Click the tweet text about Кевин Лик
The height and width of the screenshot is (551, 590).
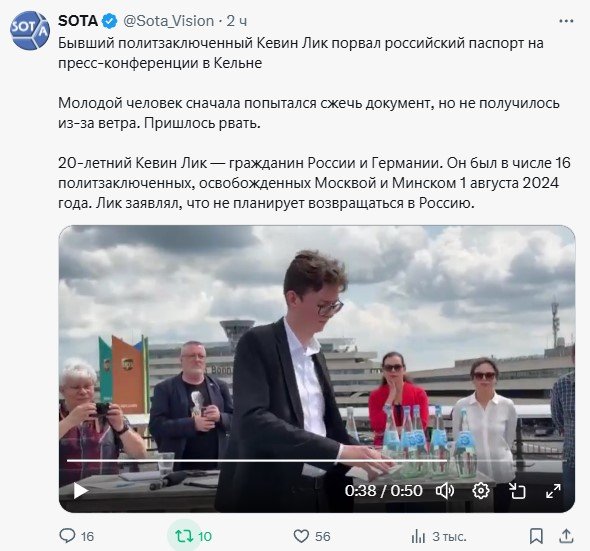tap(314, 123)
